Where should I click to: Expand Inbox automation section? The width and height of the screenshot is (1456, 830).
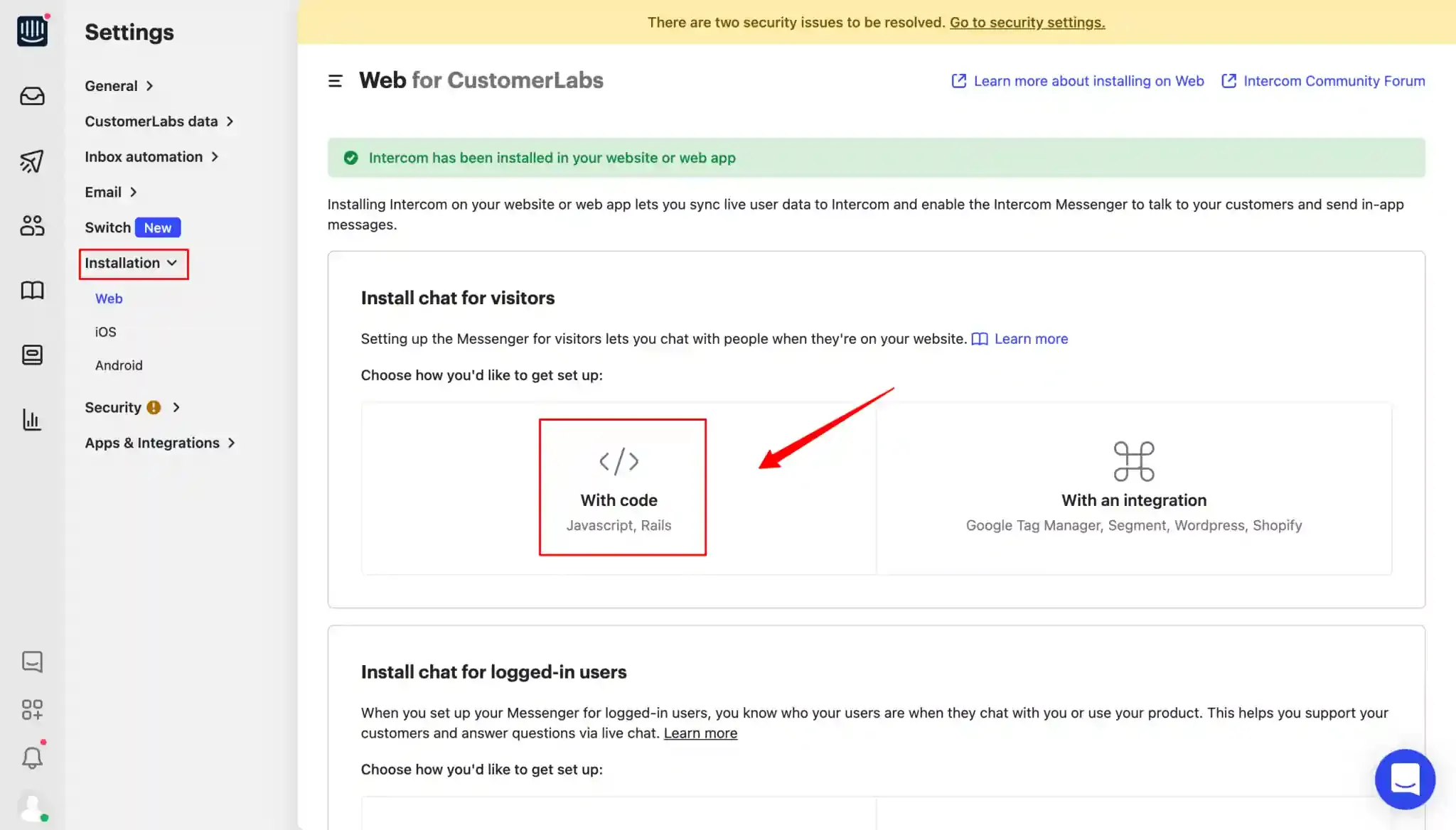coord(151,157)
